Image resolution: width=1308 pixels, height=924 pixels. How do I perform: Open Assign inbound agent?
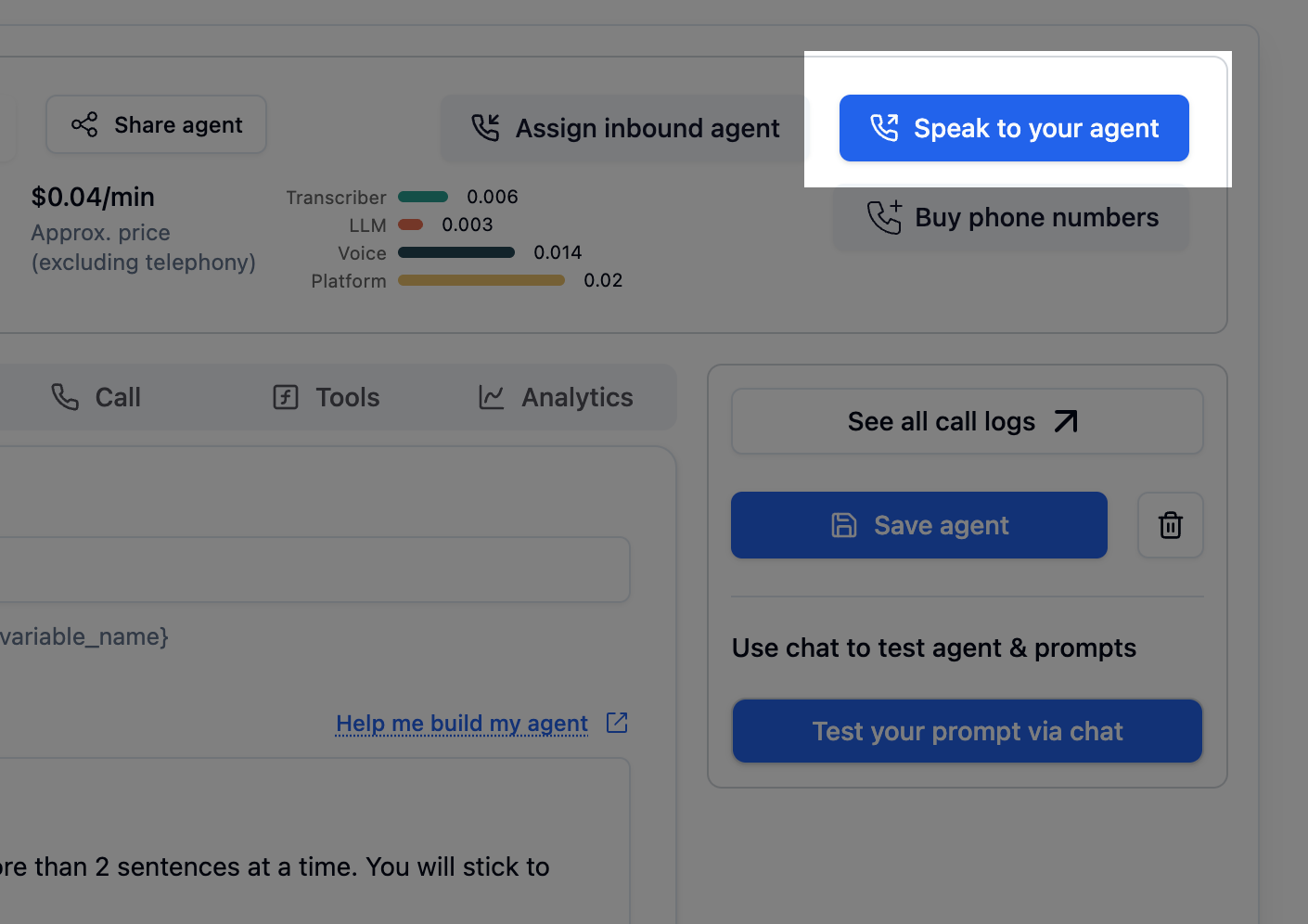click(625, 128)
